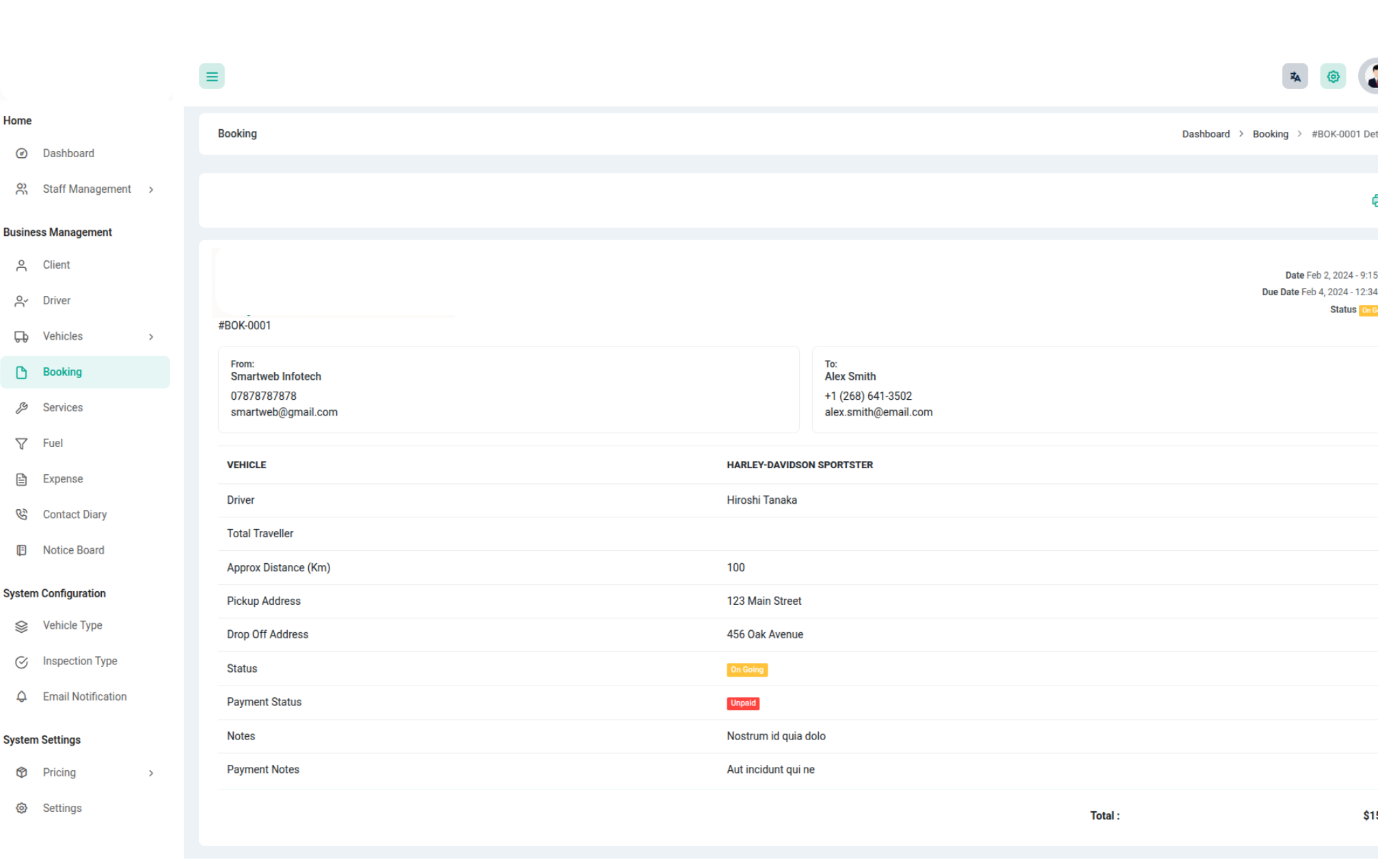
Task: Open the language translation icon
Action: pos(1295,77)
